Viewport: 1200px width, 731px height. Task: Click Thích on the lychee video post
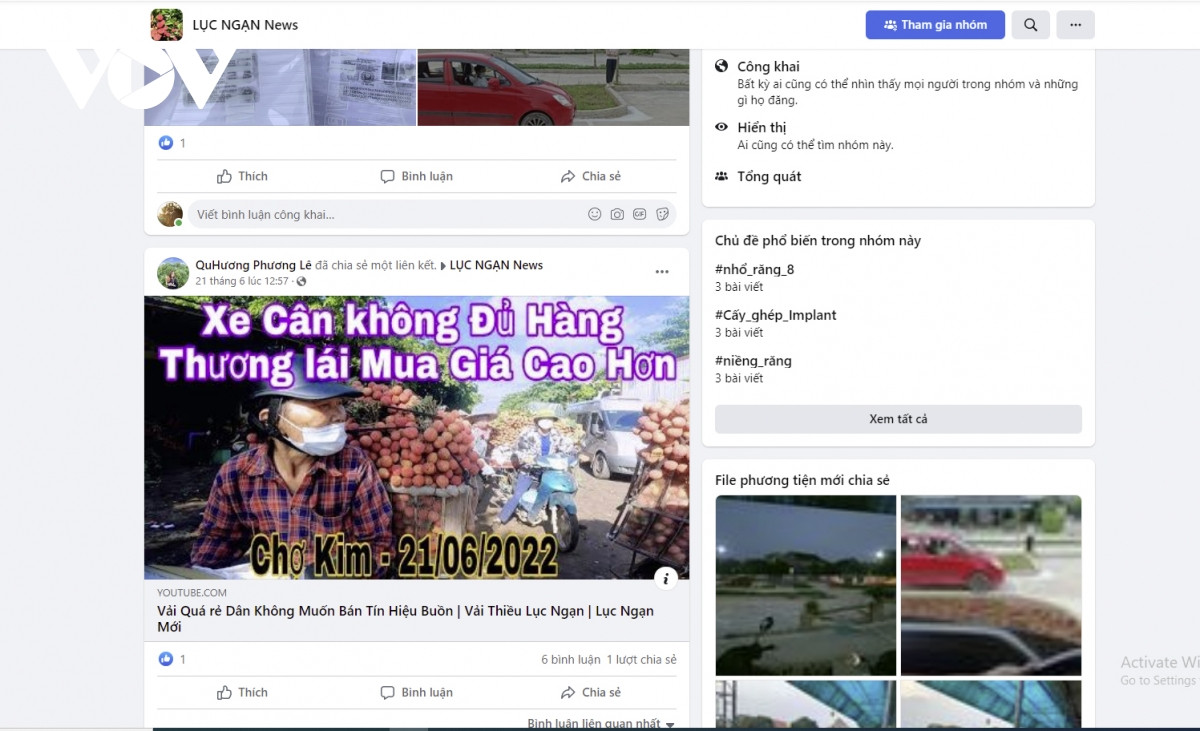pos(242,692)
